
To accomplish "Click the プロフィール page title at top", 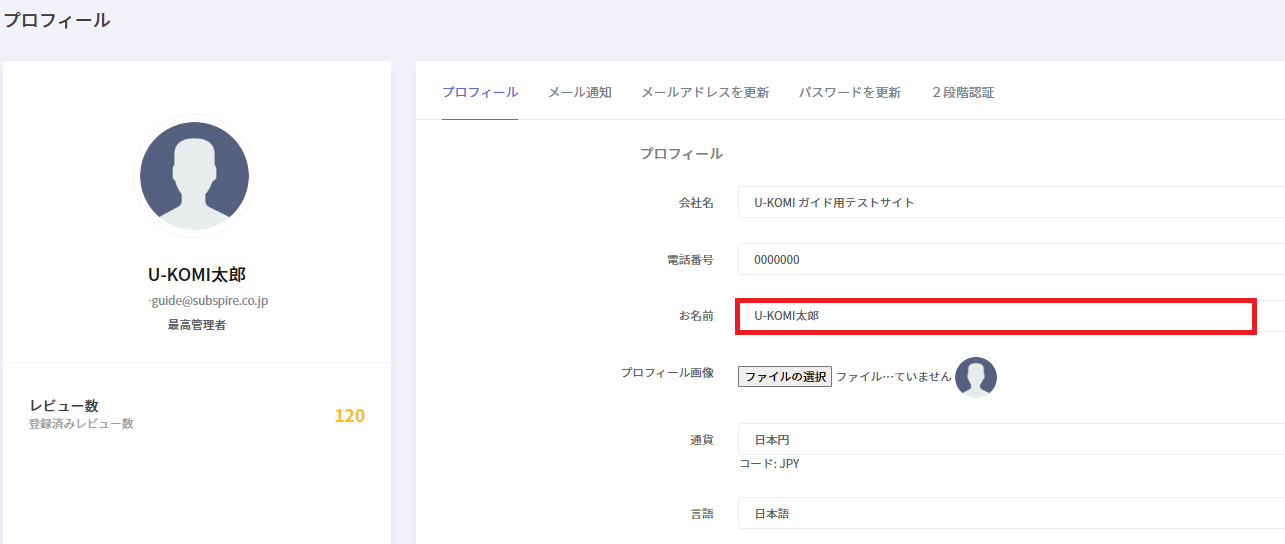I will tap(56, 20).
